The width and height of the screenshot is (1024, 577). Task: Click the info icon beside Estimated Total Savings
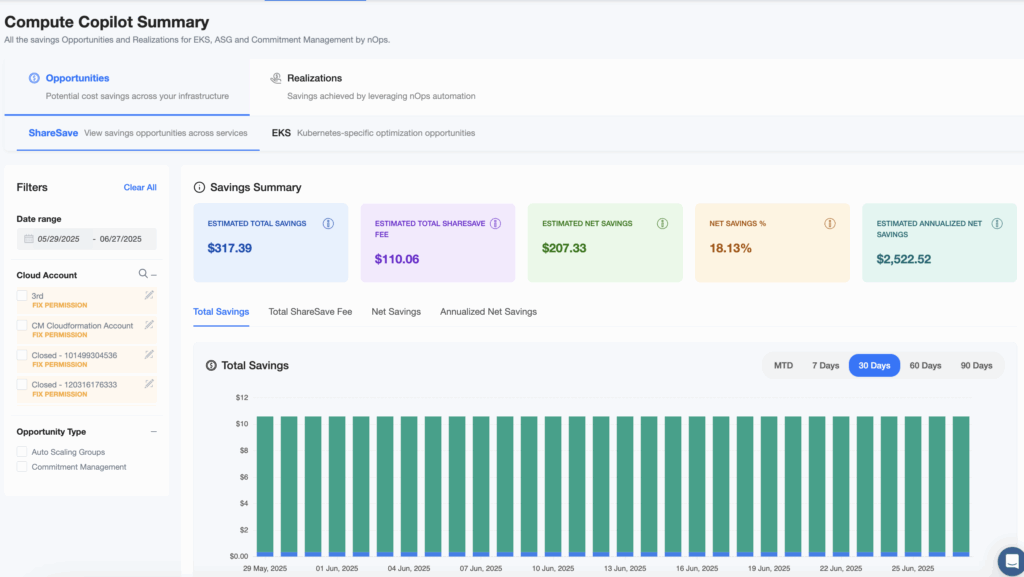328,224
